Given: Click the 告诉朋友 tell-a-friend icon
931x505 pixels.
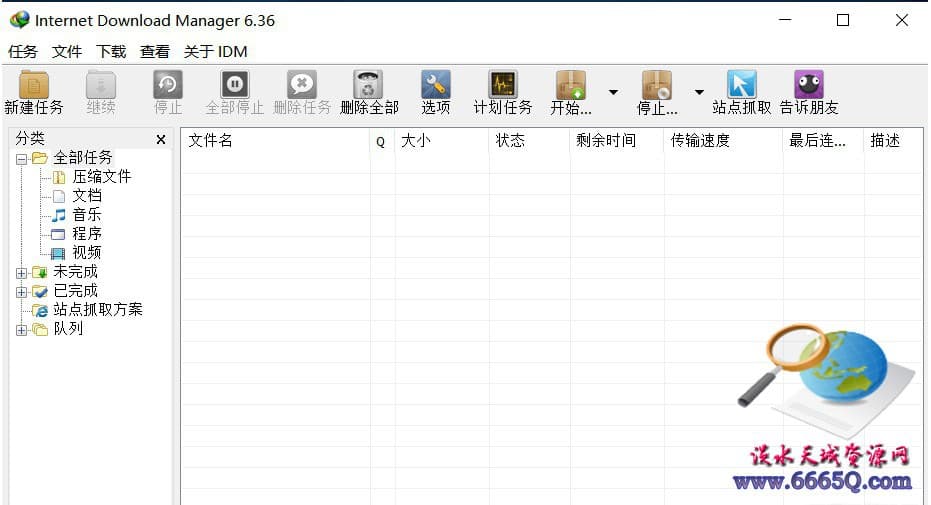Looking at the screenshot, I should (809, 85).
